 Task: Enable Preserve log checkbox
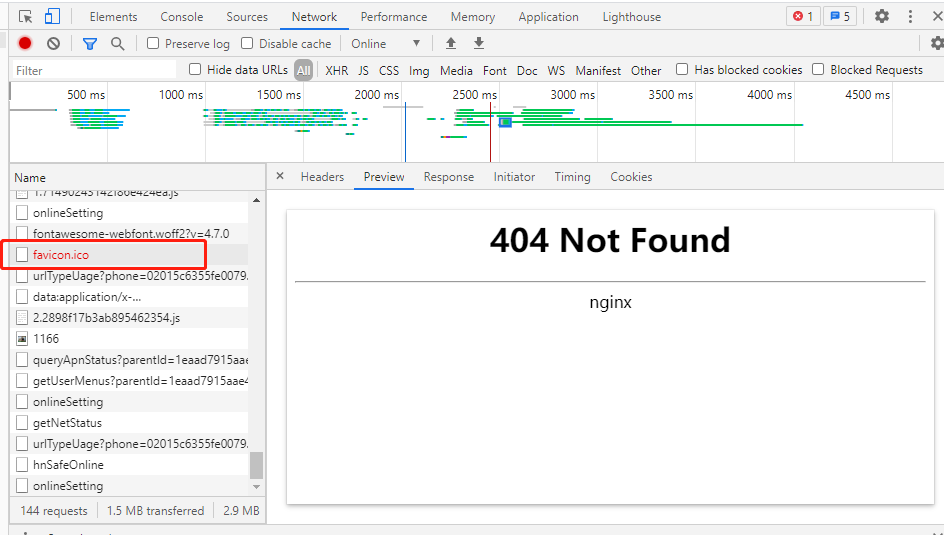point(153,43)
